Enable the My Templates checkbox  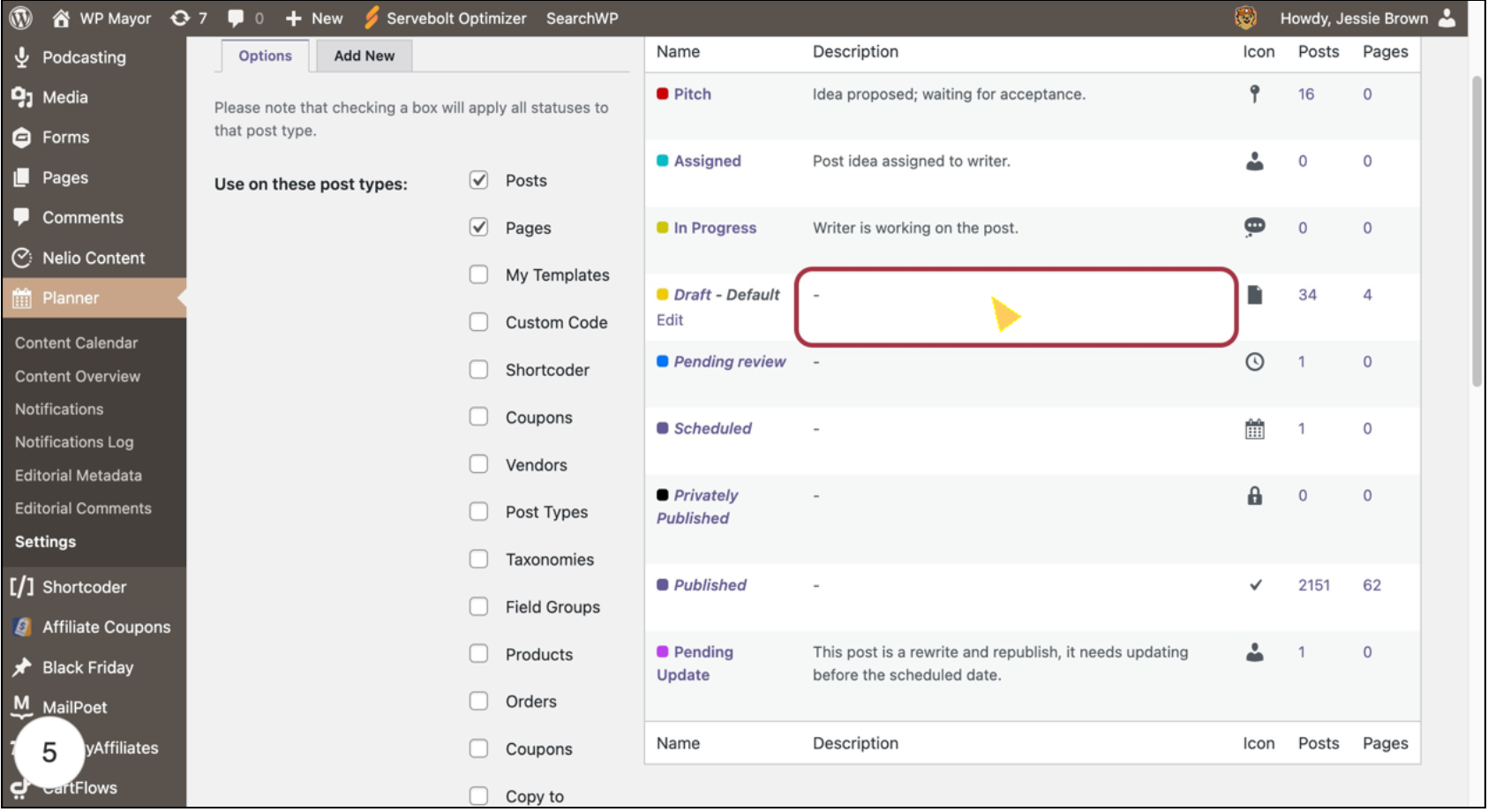click(478, 274)
